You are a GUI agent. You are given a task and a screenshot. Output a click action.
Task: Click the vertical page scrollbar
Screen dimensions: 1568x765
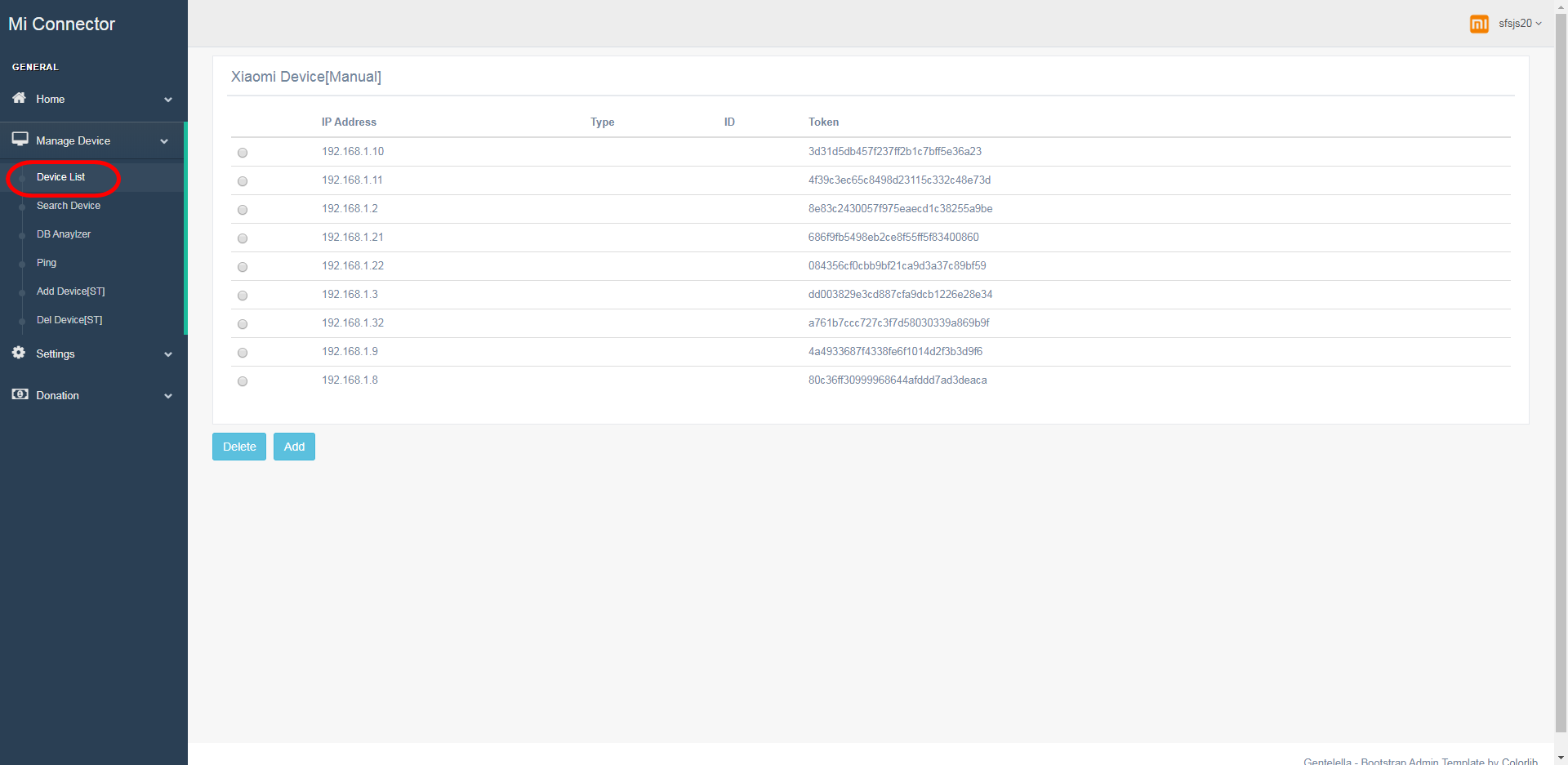click(x=1561, y=374)
